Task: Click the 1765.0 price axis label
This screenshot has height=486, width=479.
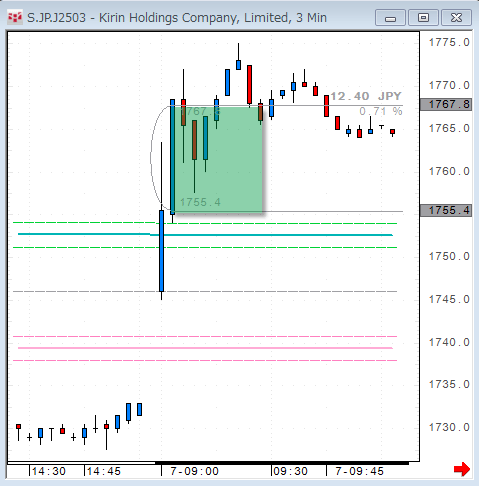Action: pyautogui.click(x=449, y=128)
